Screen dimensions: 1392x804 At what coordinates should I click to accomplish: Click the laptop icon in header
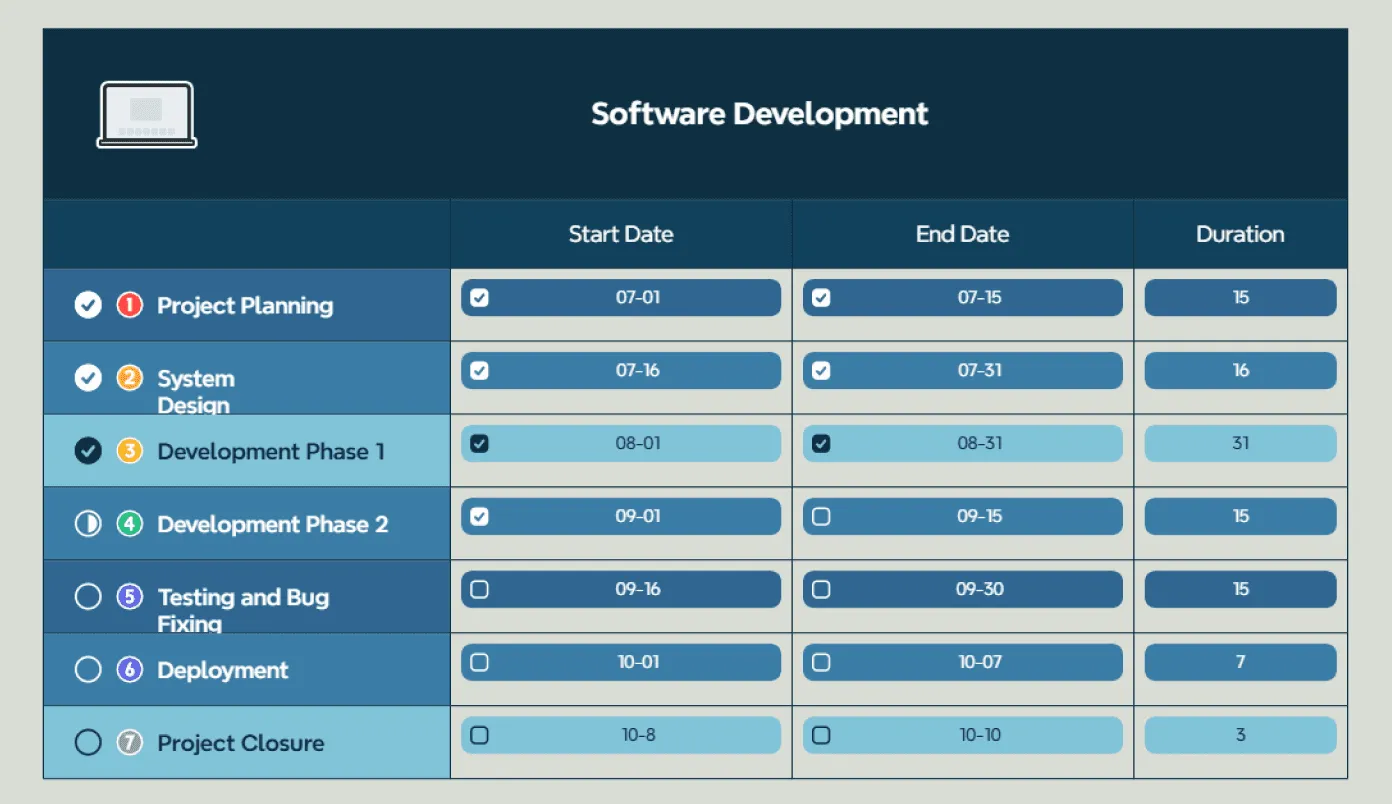click(x=147, y=115)
